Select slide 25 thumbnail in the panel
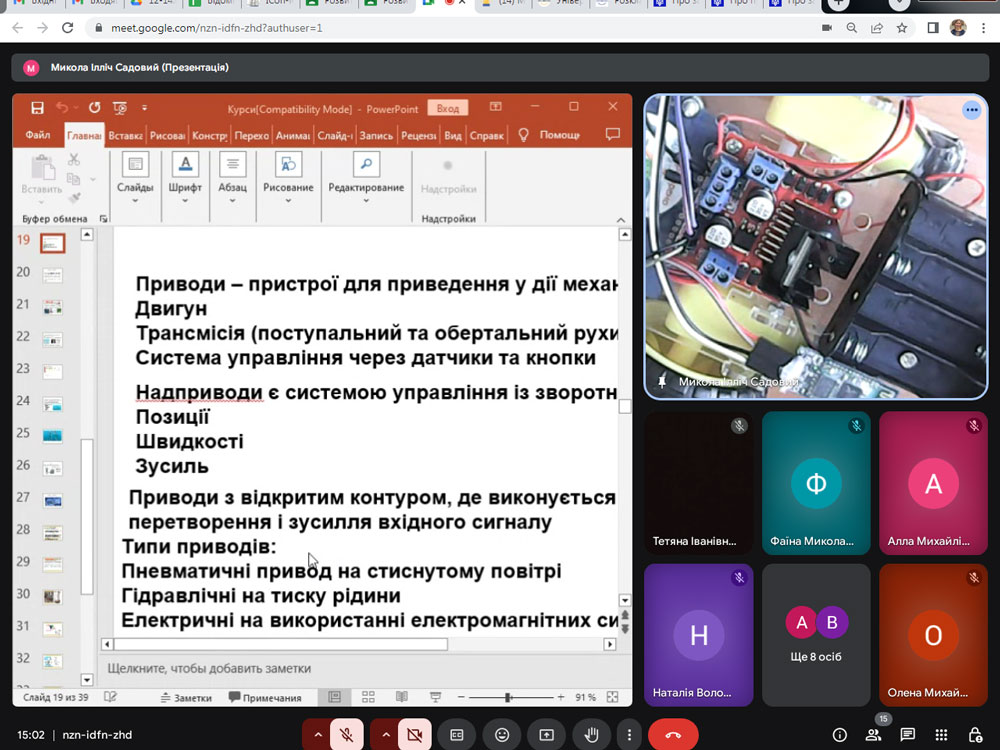 [52, 435]
